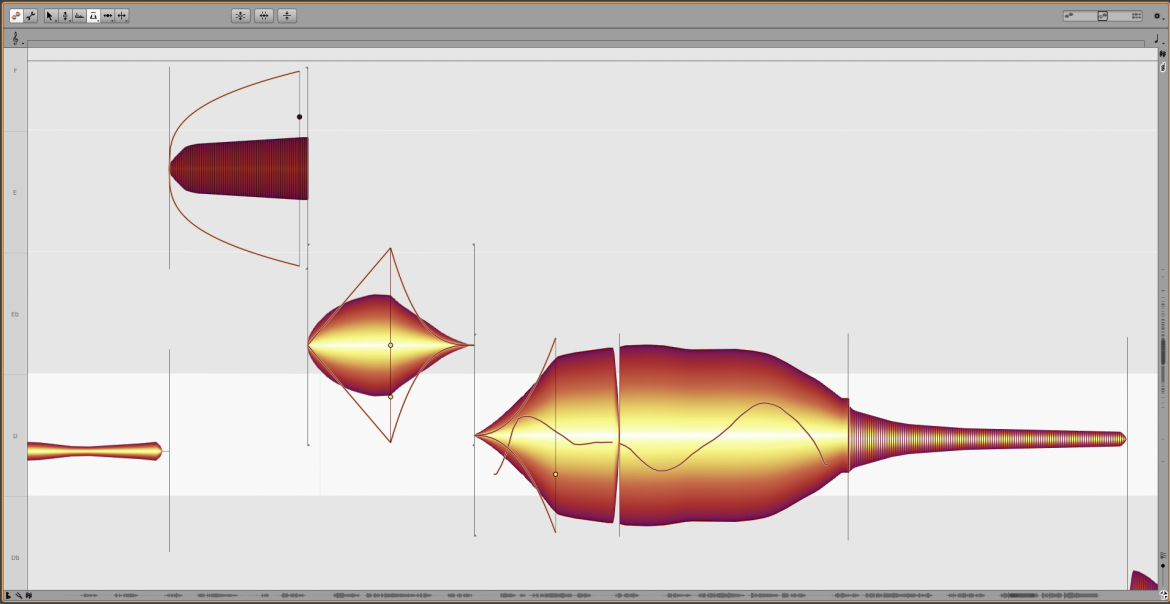Viewport: 1170px width, 604px height.
Task: Select the center handle dot of the Eb note
Action: click(x=390, y=345)
